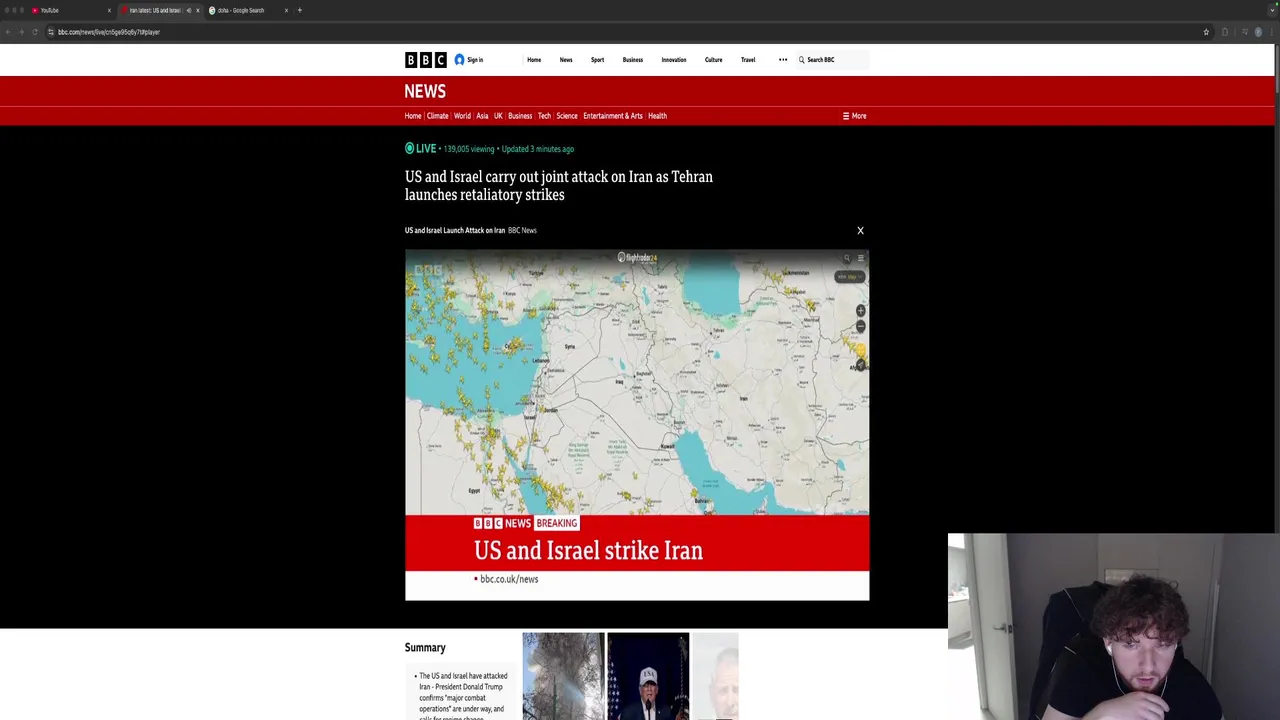Click the article headline about joint attack

pos(559,185)
